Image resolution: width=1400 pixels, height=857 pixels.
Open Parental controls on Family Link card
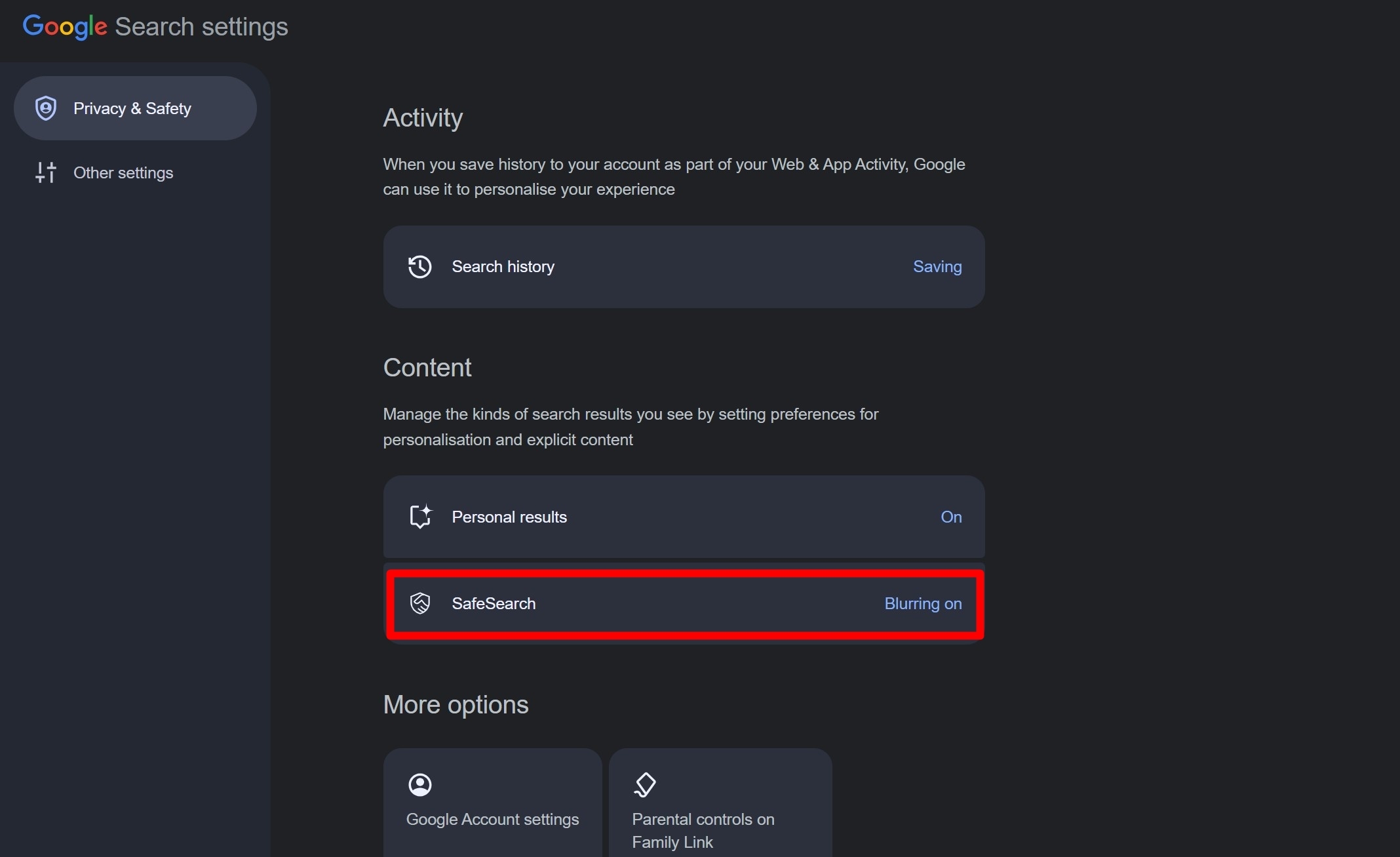coord(720,803)
